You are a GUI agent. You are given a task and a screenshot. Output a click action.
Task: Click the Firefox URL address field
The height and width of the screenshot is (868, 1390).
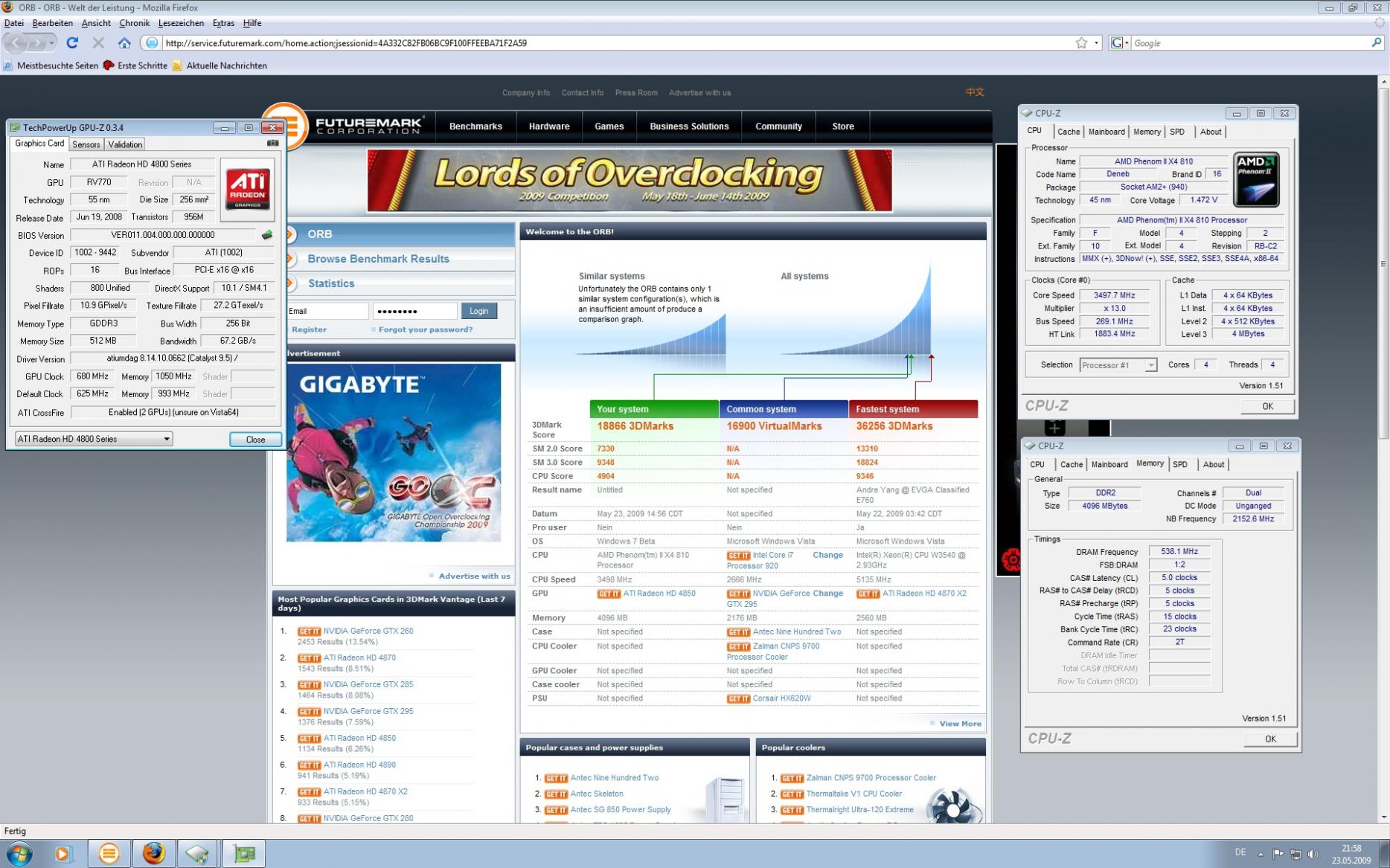pos(618,43)
